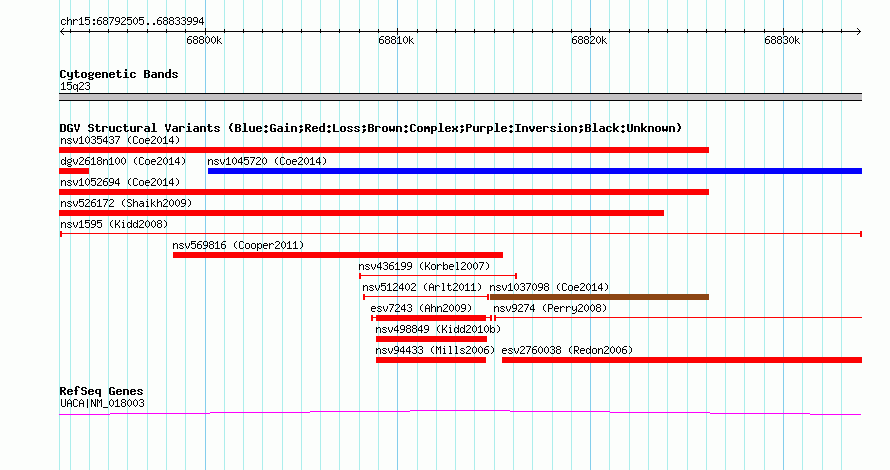Open gene label UACA|NM_018003

click(x=102, y=404)
